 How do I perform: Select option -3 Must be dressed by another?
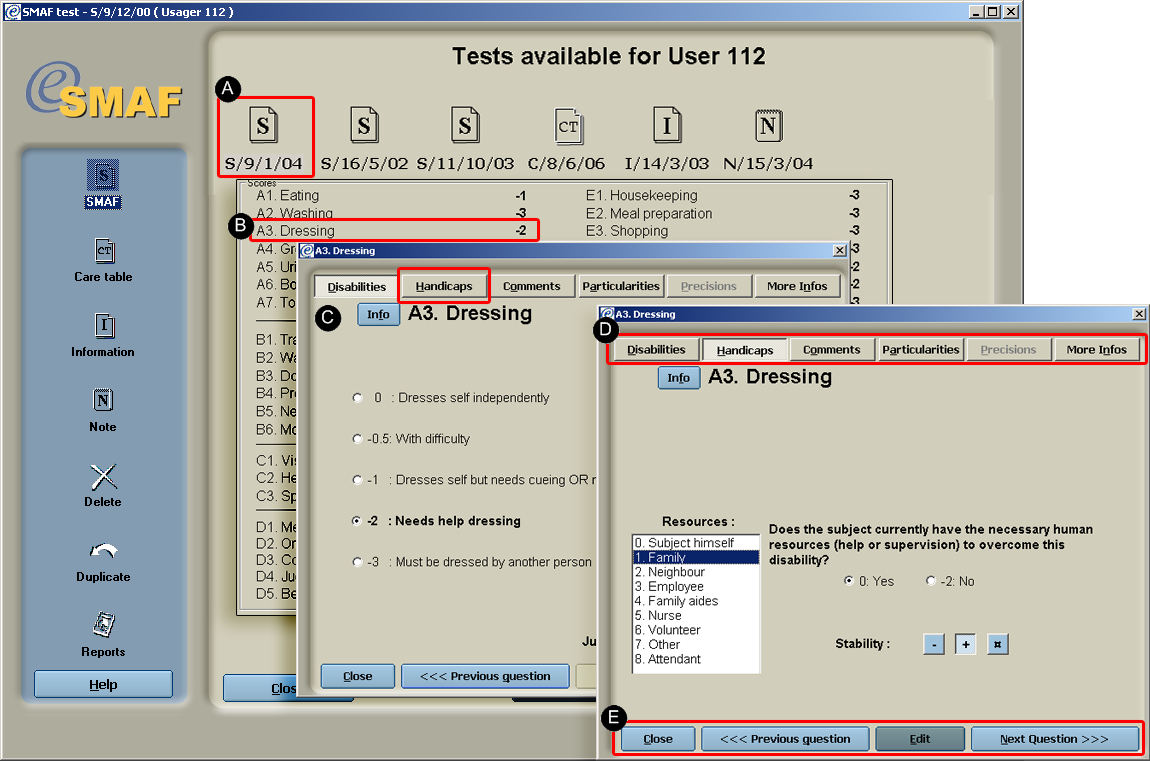coord(357,562)
